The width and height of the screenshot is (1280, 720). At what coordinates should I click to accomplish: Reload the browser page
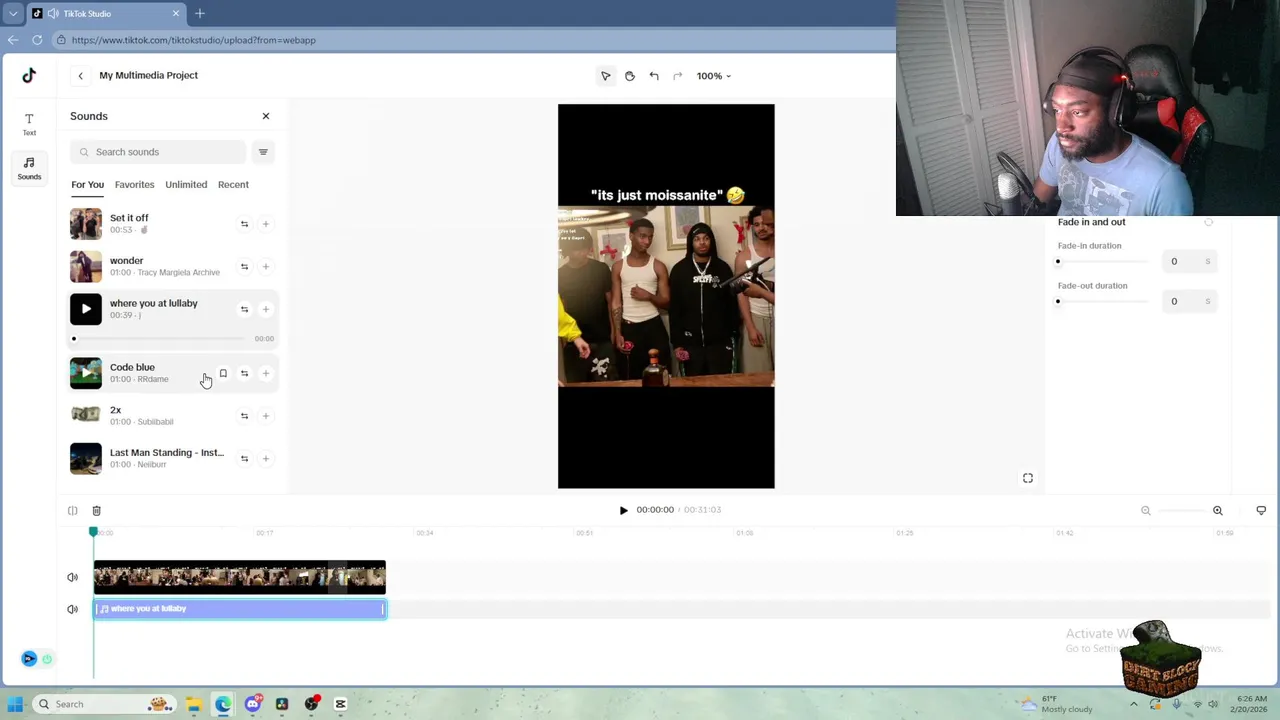pyautogui.click(x=37, y=40)
